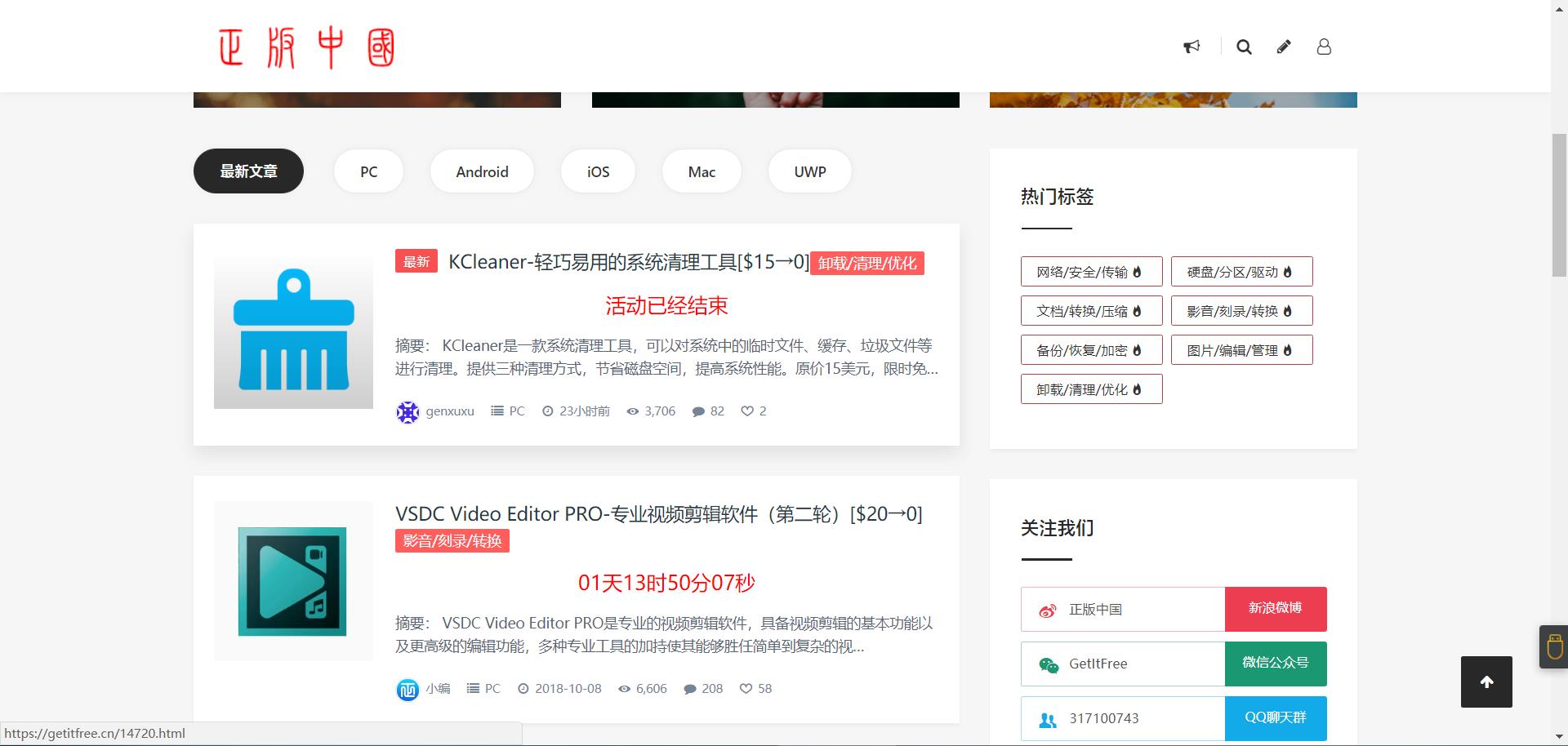The width and height of the screenshot is (1568, 746).
Task: Select the 卸载/清理/优化 hot tag in sidebar
Action: point(1091,389)
